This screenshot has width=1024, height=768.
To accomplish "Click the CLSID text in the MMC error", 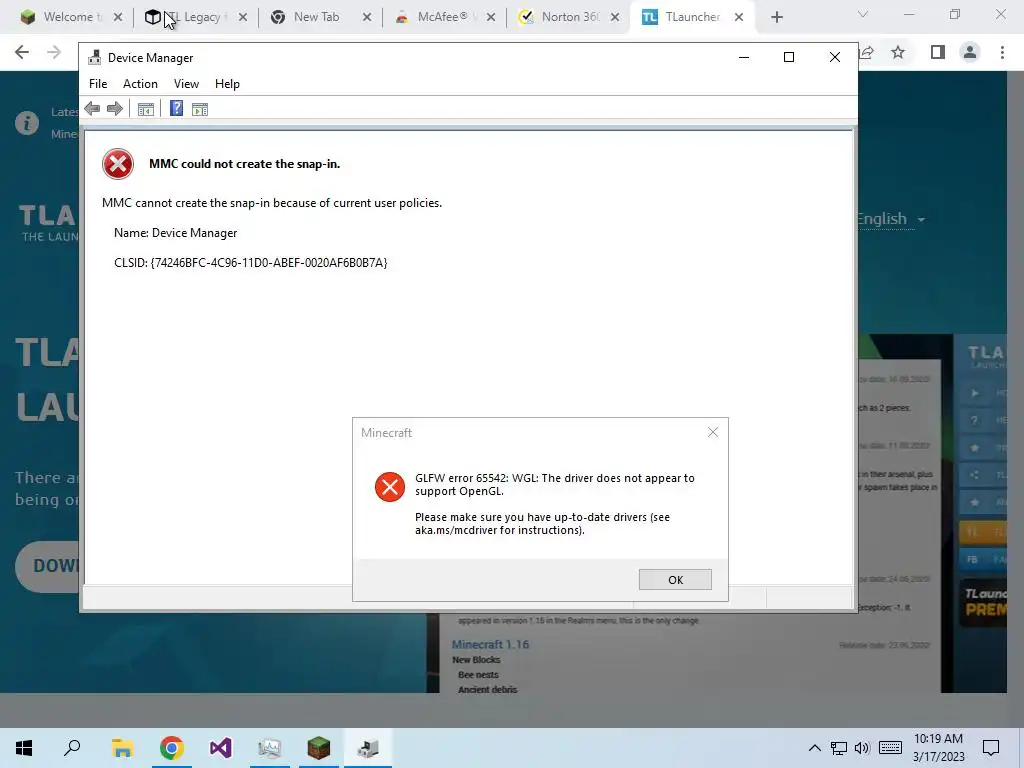I will click(250, 263).
